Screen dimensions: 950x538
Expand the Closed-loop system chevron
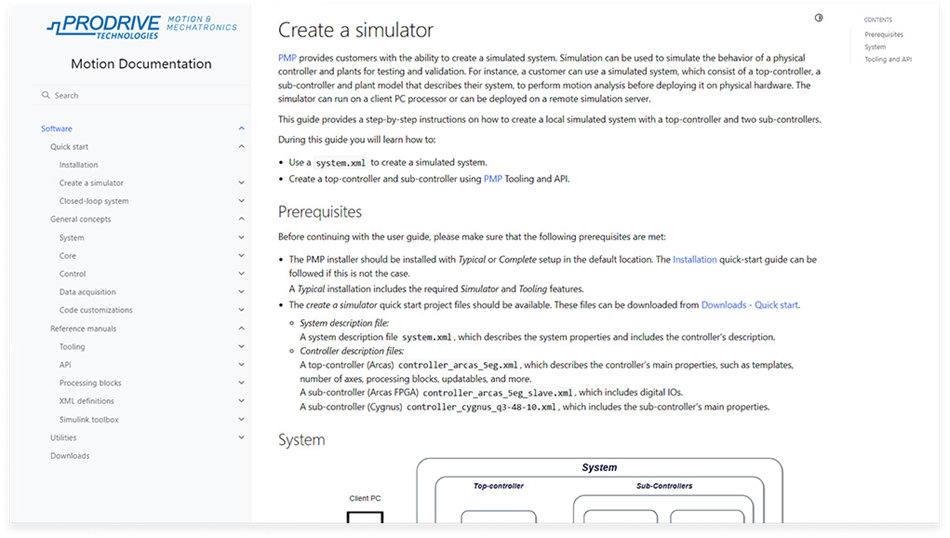pyautogui.click(x=241, y=201)
